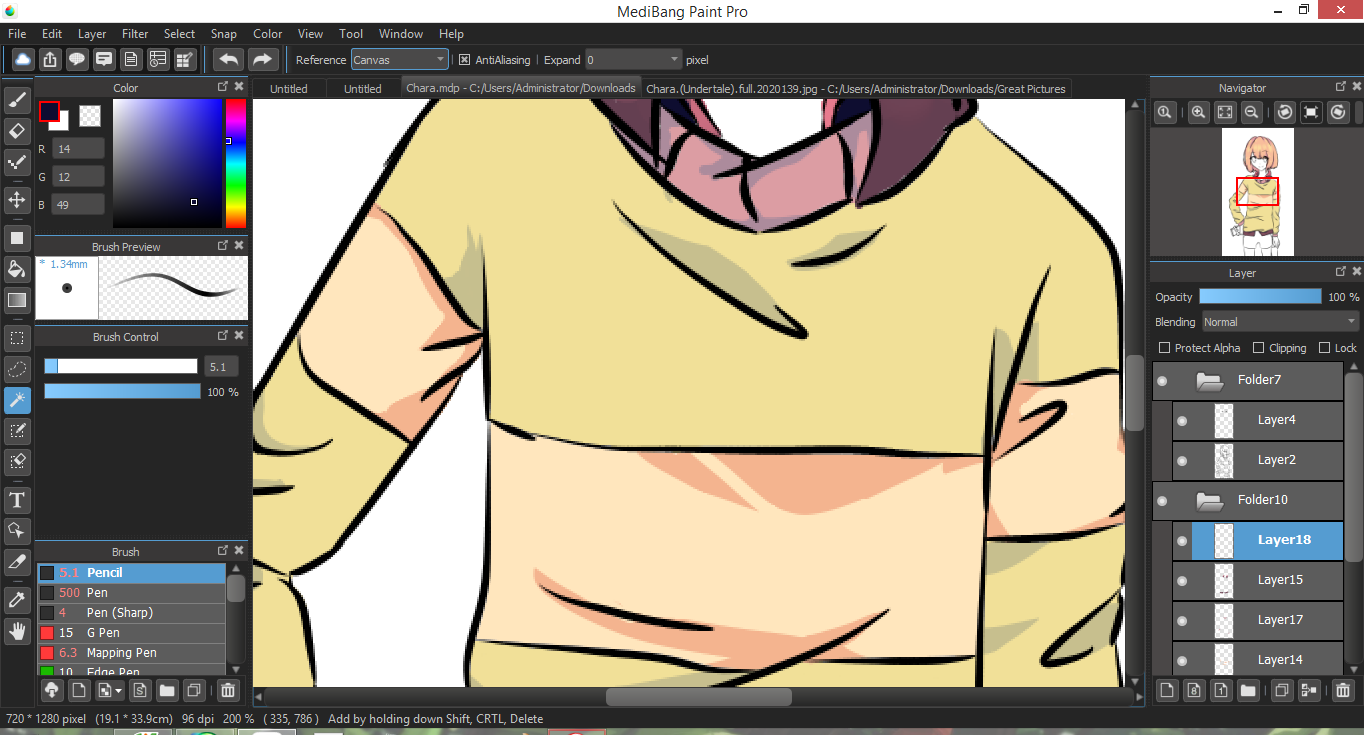Click the share/export icon in top toolbar
Image resolution: width=1364 pixels, height=735 pixels.
click(50, 60)
